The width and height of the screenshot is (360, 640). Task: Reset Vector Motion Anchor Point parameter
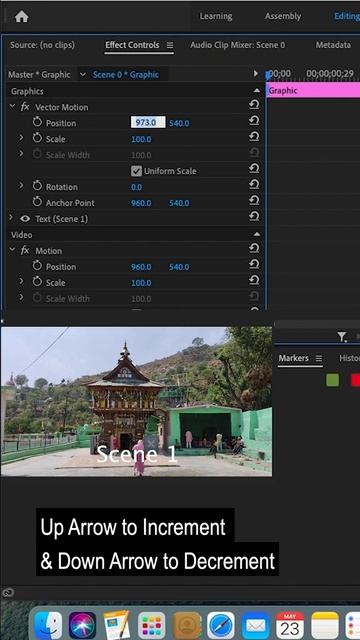pyautogui.click(x=254, y=200)
